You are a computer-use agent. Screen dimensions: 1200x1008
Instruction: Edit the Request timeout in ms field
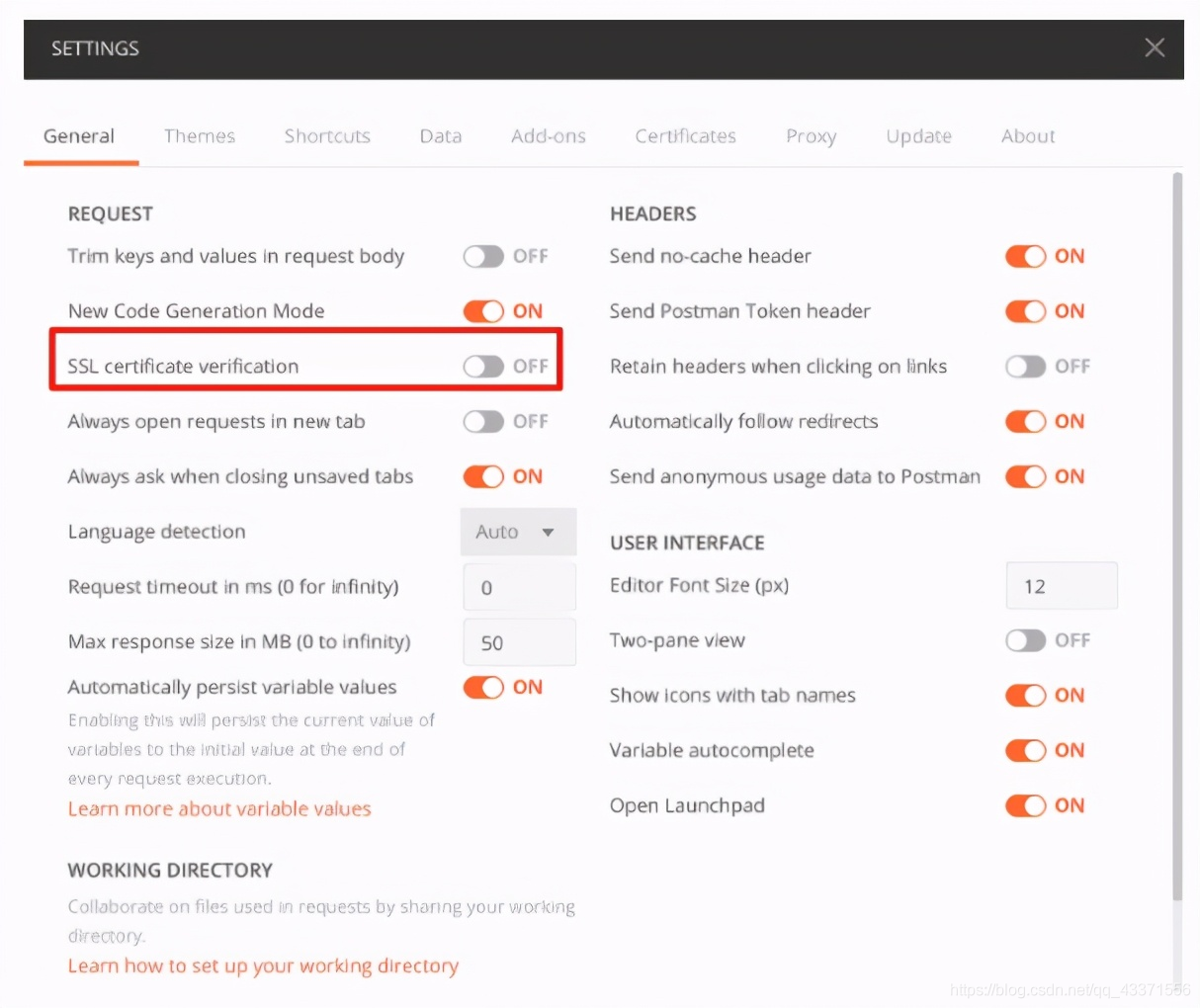tap(519, 588)
